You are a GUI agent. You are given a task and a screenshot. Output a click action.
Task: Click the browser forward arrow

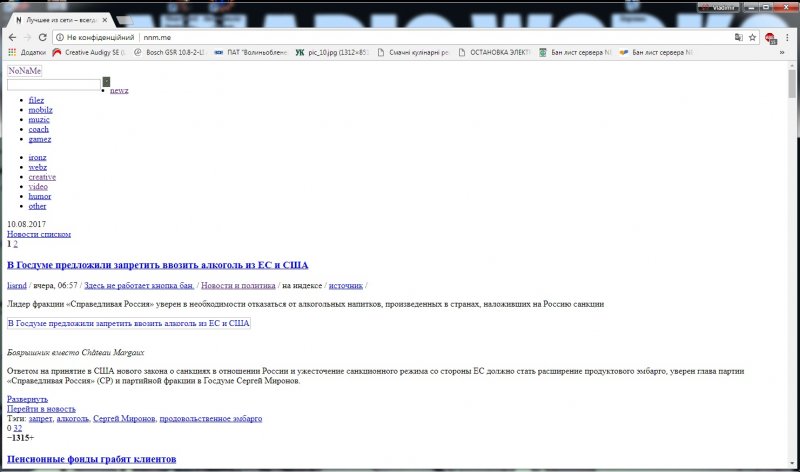point(28,37)
